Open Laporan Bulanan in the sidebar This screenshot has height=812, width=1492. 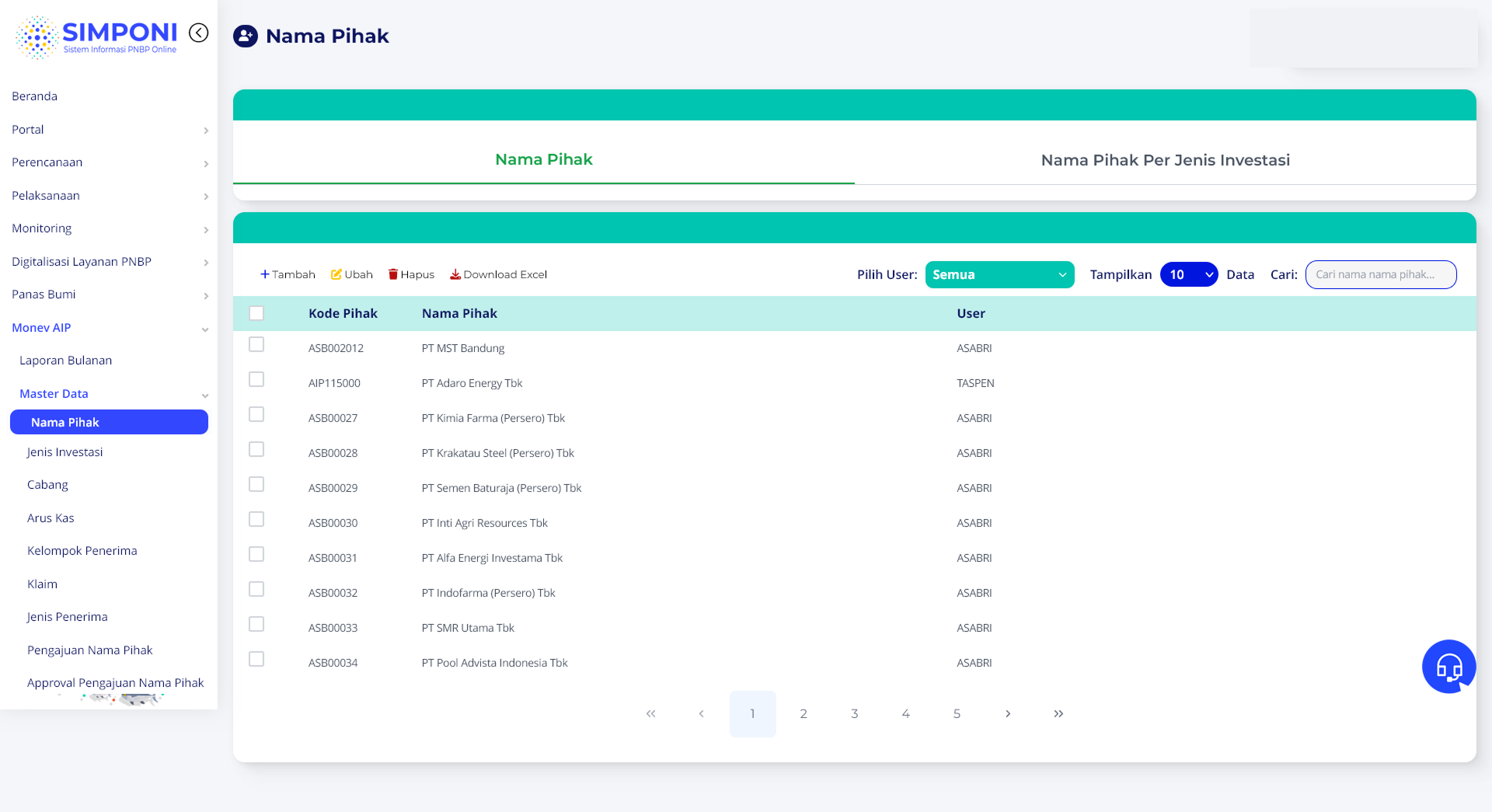click(66, 361)
